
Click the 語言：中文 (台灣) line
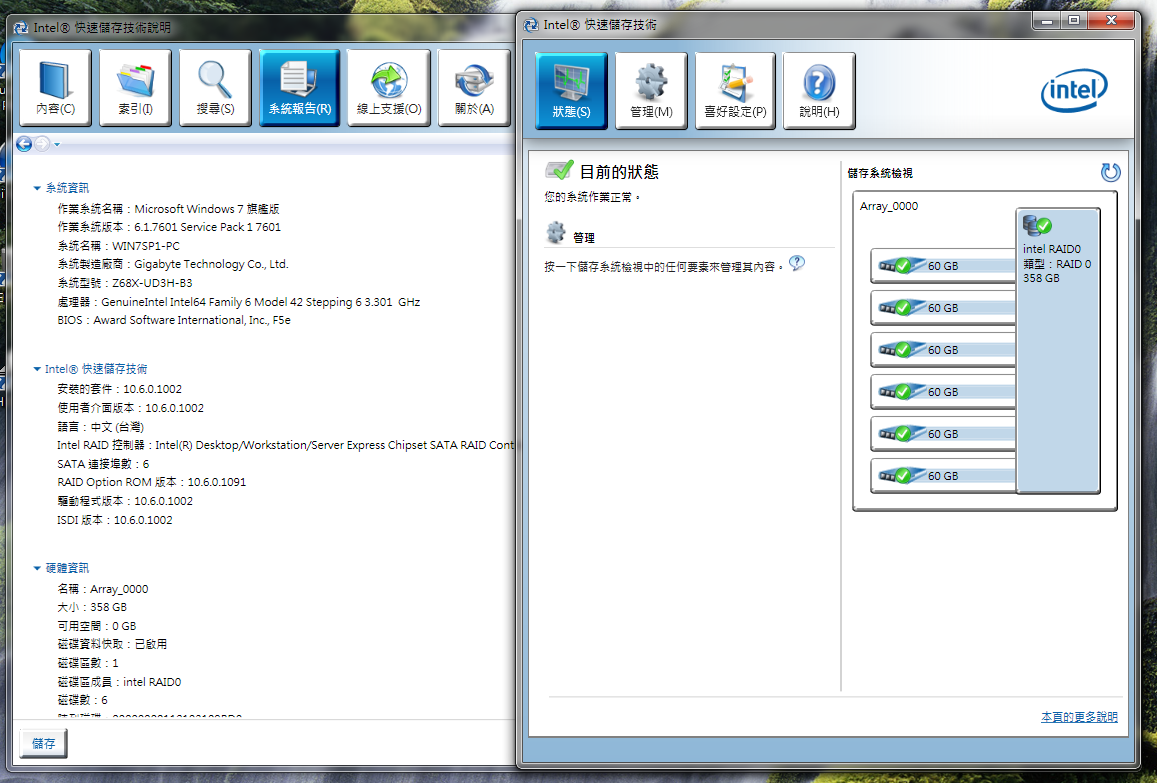click(100, 427)
